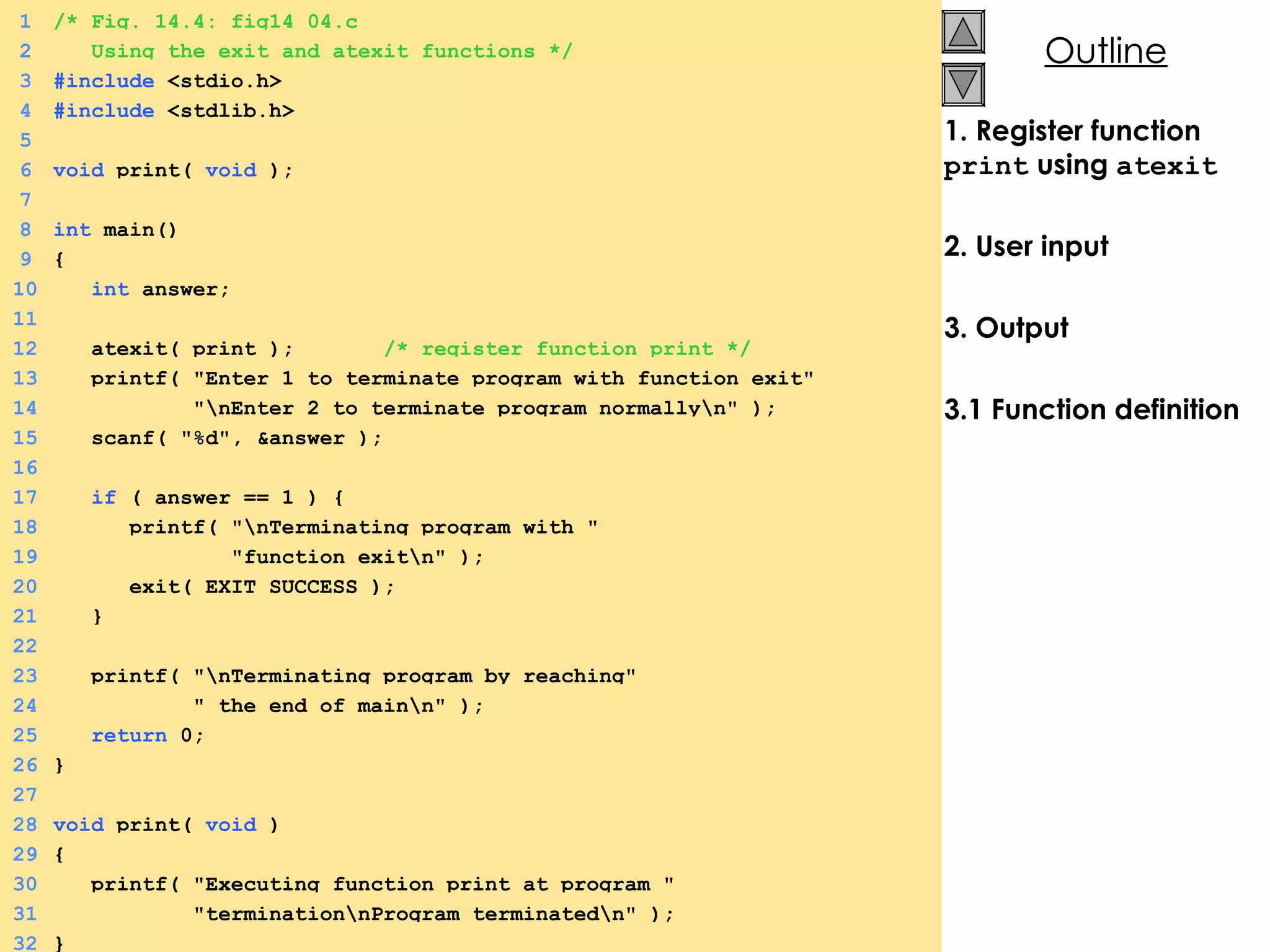Click the down arrow navigation icon
The height and width of the screenshot is (952, 1270).
point(963,84)
